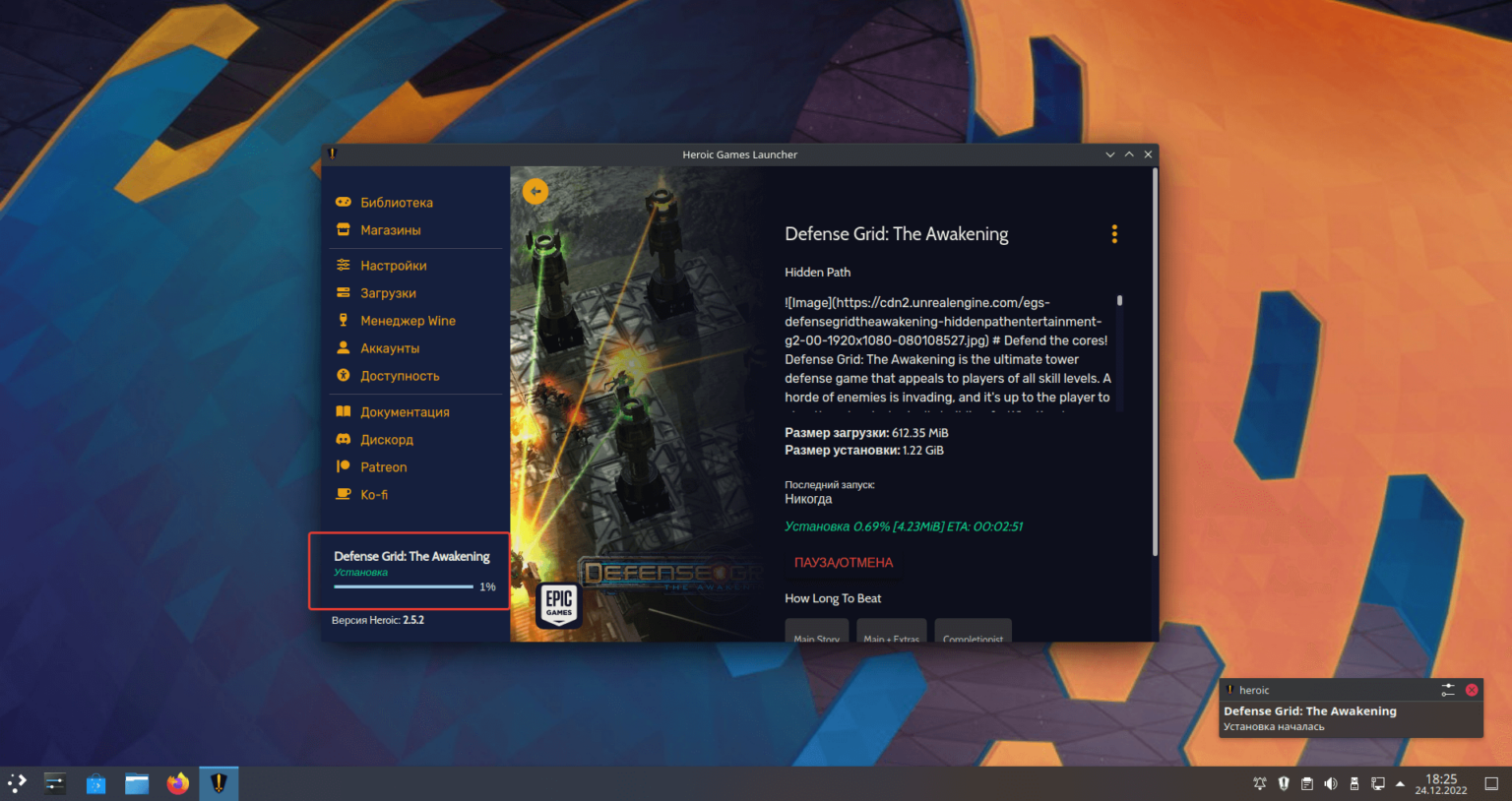Go to Магазины in the sidebar

[390, 230]
